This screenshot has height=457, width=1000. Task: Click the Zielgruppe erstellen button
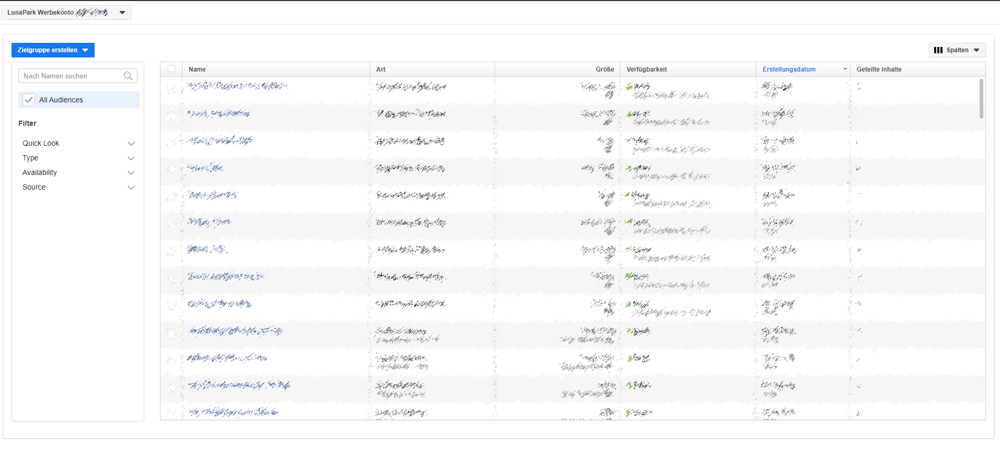pyautogui.click(x=53, y=50)
